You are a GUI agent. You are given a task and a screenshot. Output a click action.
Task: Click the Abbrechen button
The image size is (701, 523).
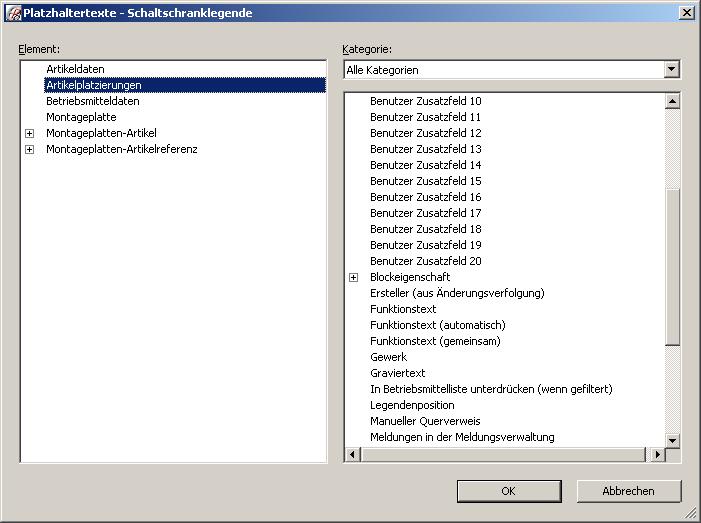629,491
